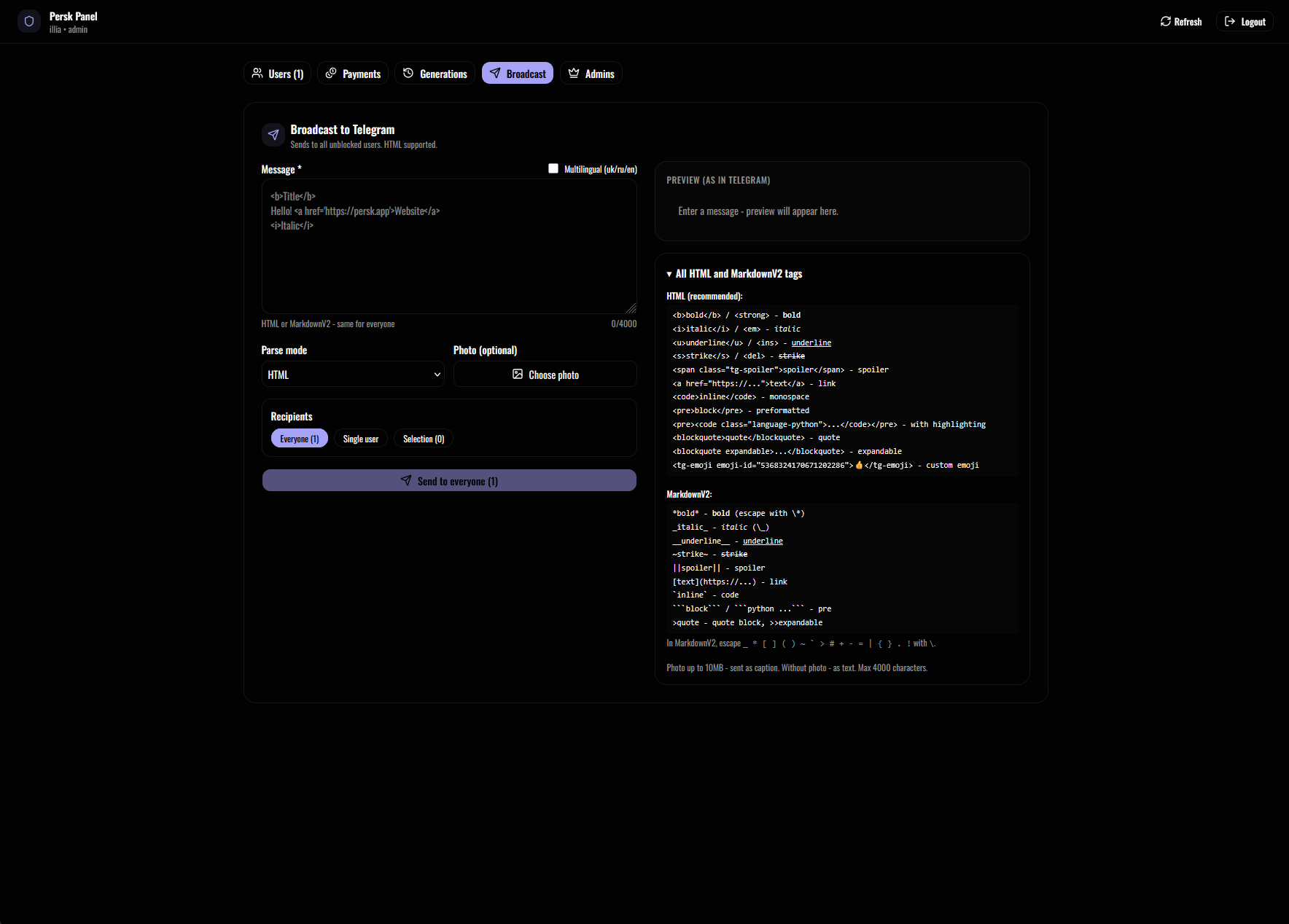Click the tg-spoiler span tag line
This screenshot has width=1289, height=924.
coord(780,369)
